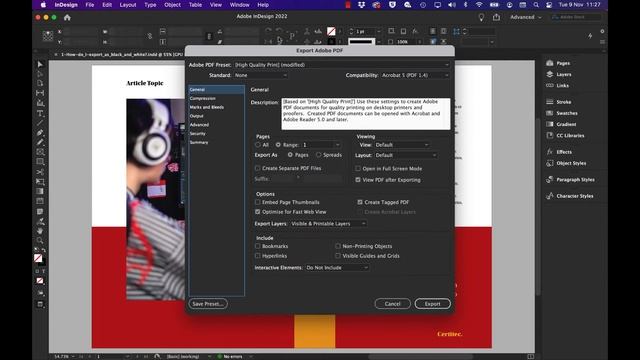Open the Effects panel
This screenshot has width=640, height=360.
point(559,152)
